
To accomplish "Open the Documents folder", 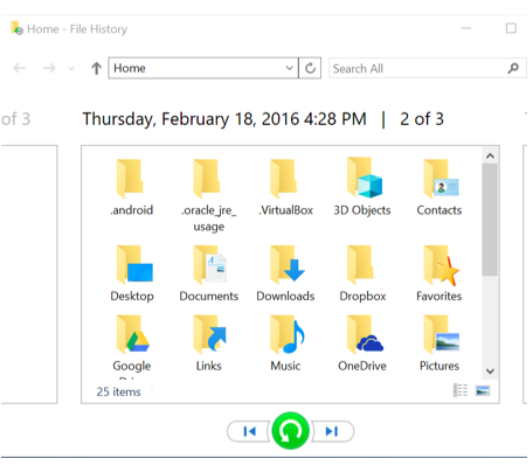I will click(209, 274).
